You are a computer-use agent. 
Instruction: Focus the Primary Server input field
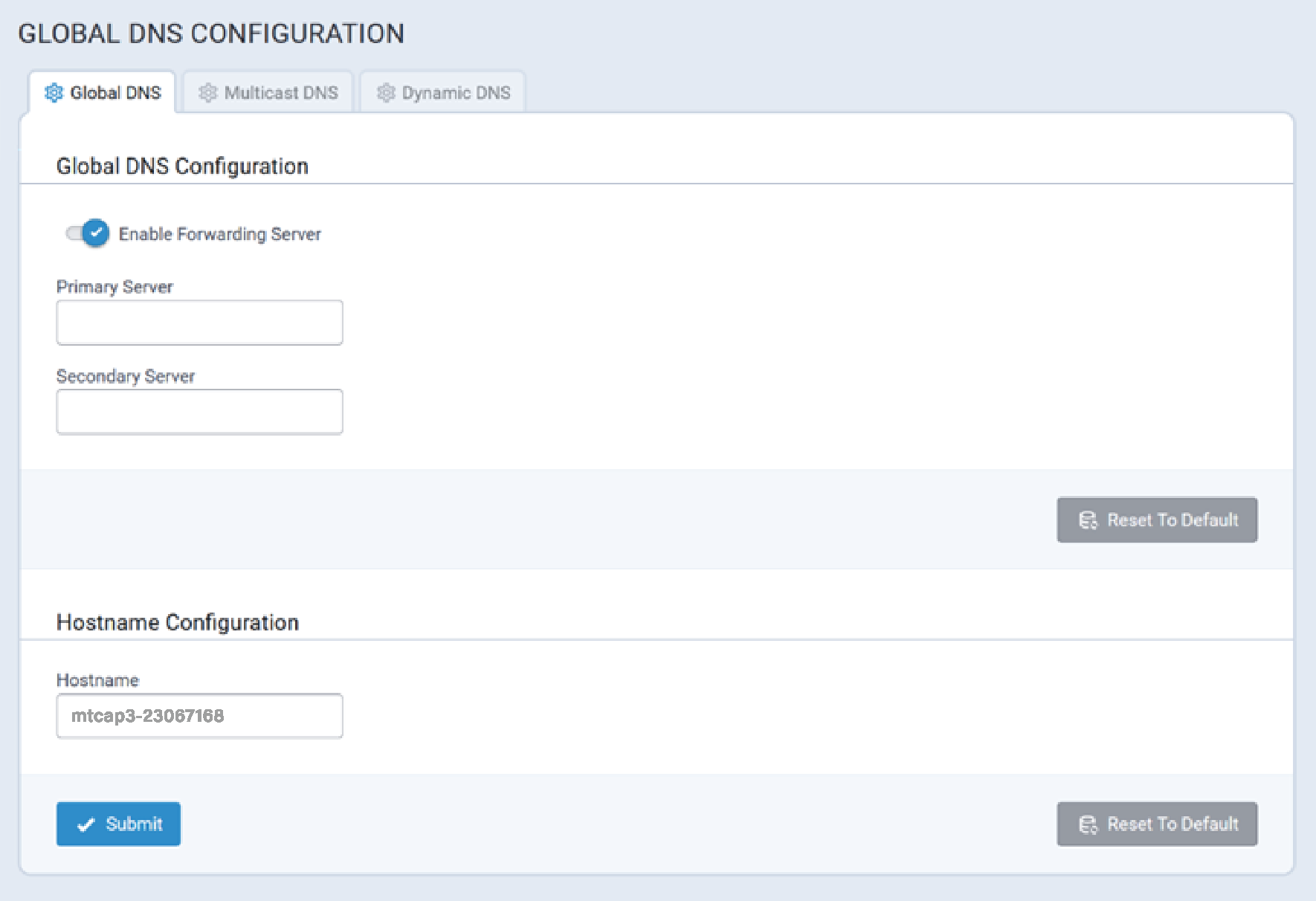[x=199, y=323]
